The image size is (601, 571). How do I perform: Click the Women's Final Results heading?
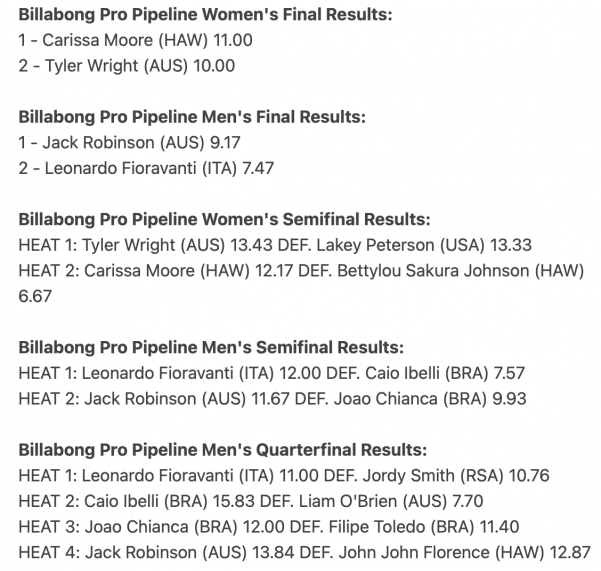click(205, 15)
